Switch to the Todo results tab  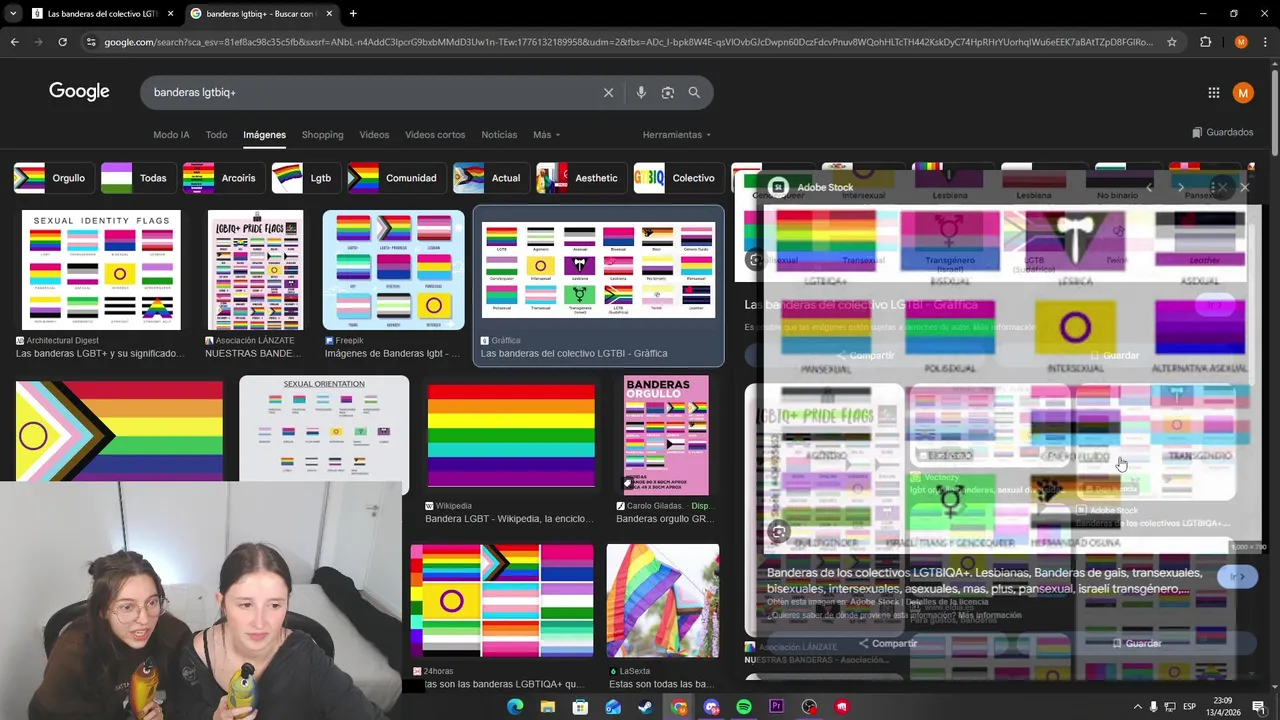click(x=216, y=135)
